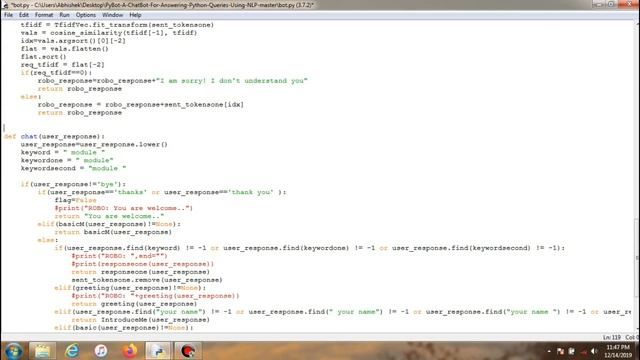640x360 pixels.
Task: Click the line comparing to 'thanks' or 'thank you'
Action: click(x=162, y=192)
